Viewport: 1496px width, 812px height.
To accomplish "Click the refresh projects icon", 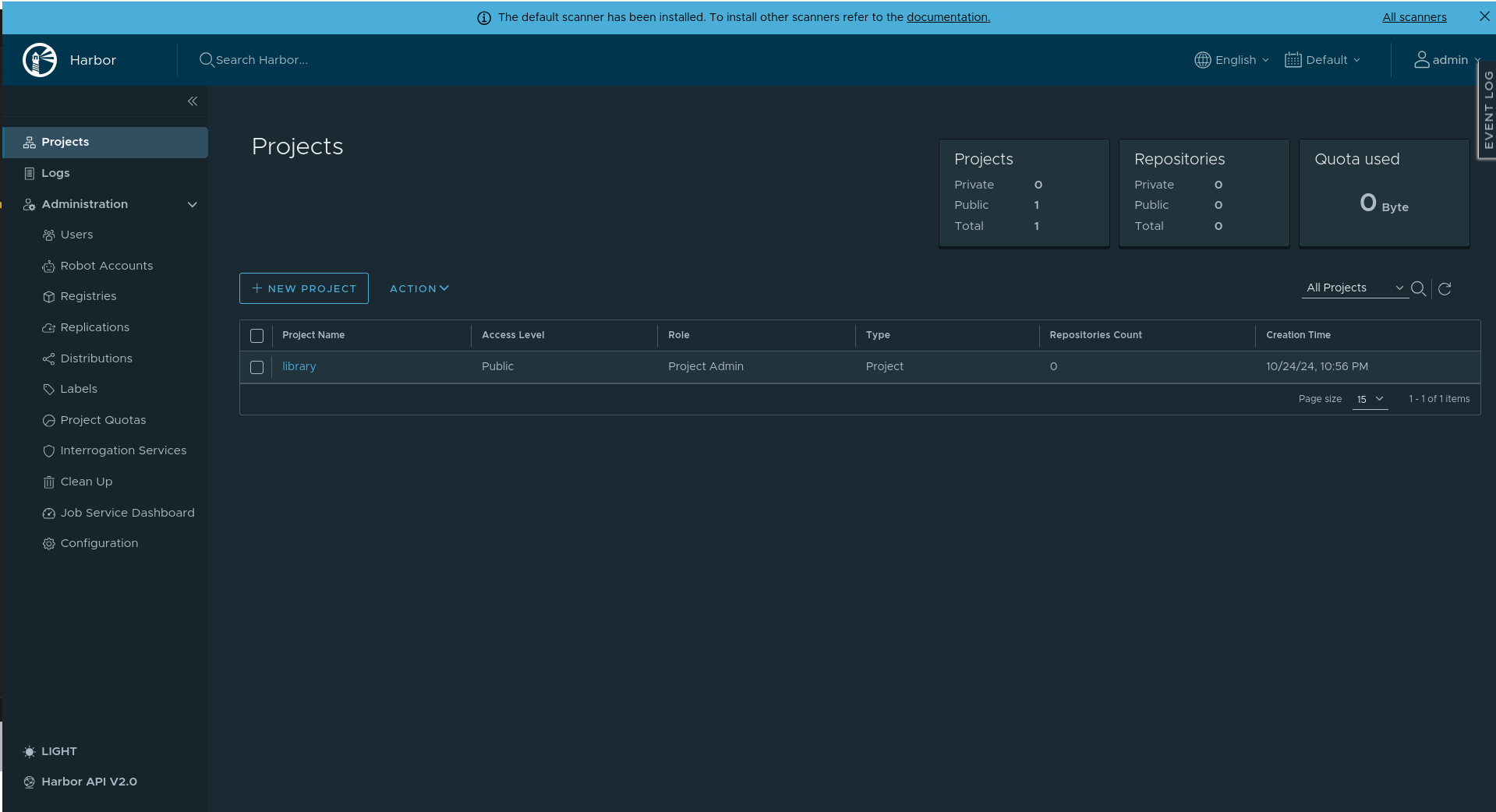I will (x=1445, y=289).
